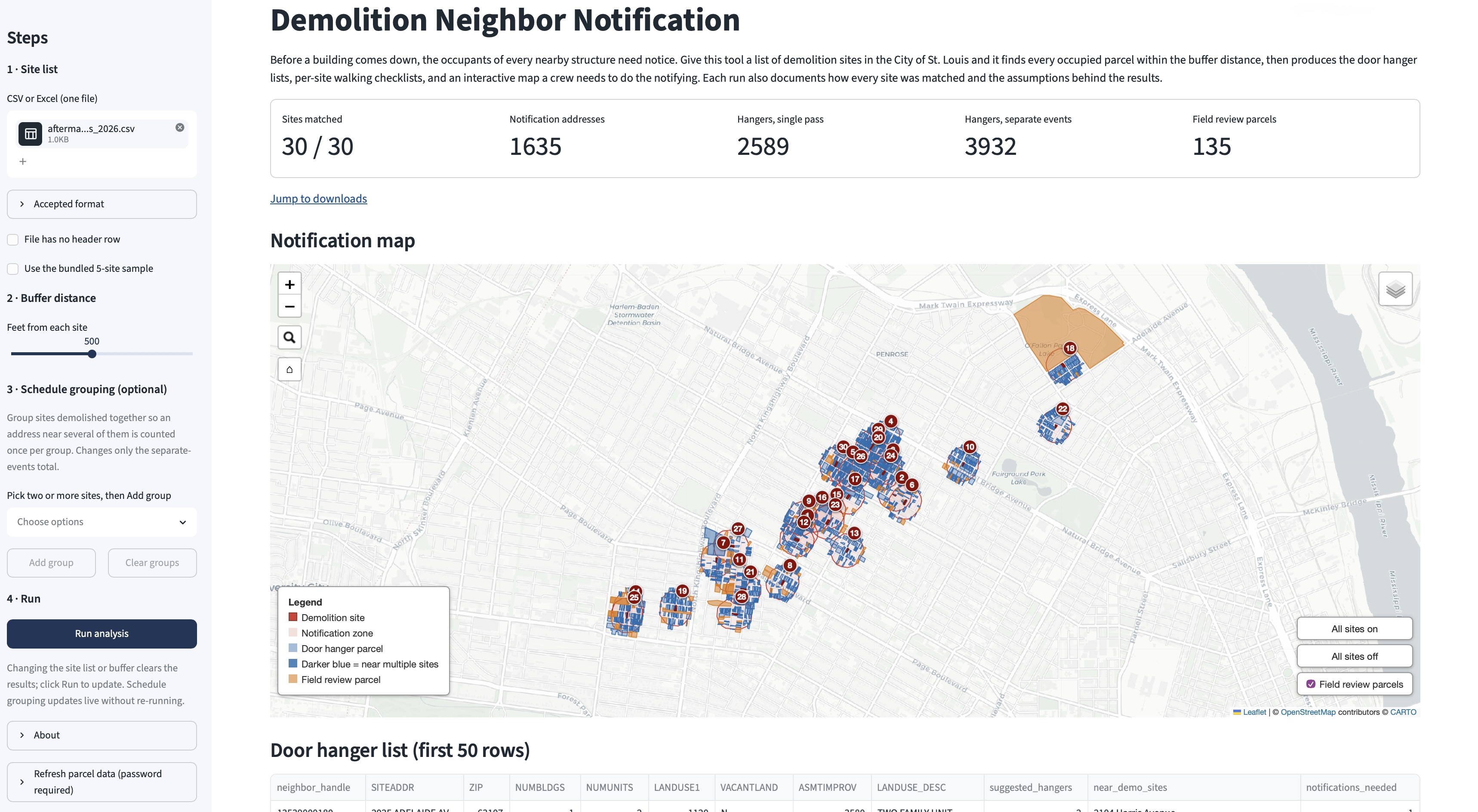The width and height of the screenshot is (1478, 812).
Task: Expand the Accepted format section
Action: click(102, 204)
